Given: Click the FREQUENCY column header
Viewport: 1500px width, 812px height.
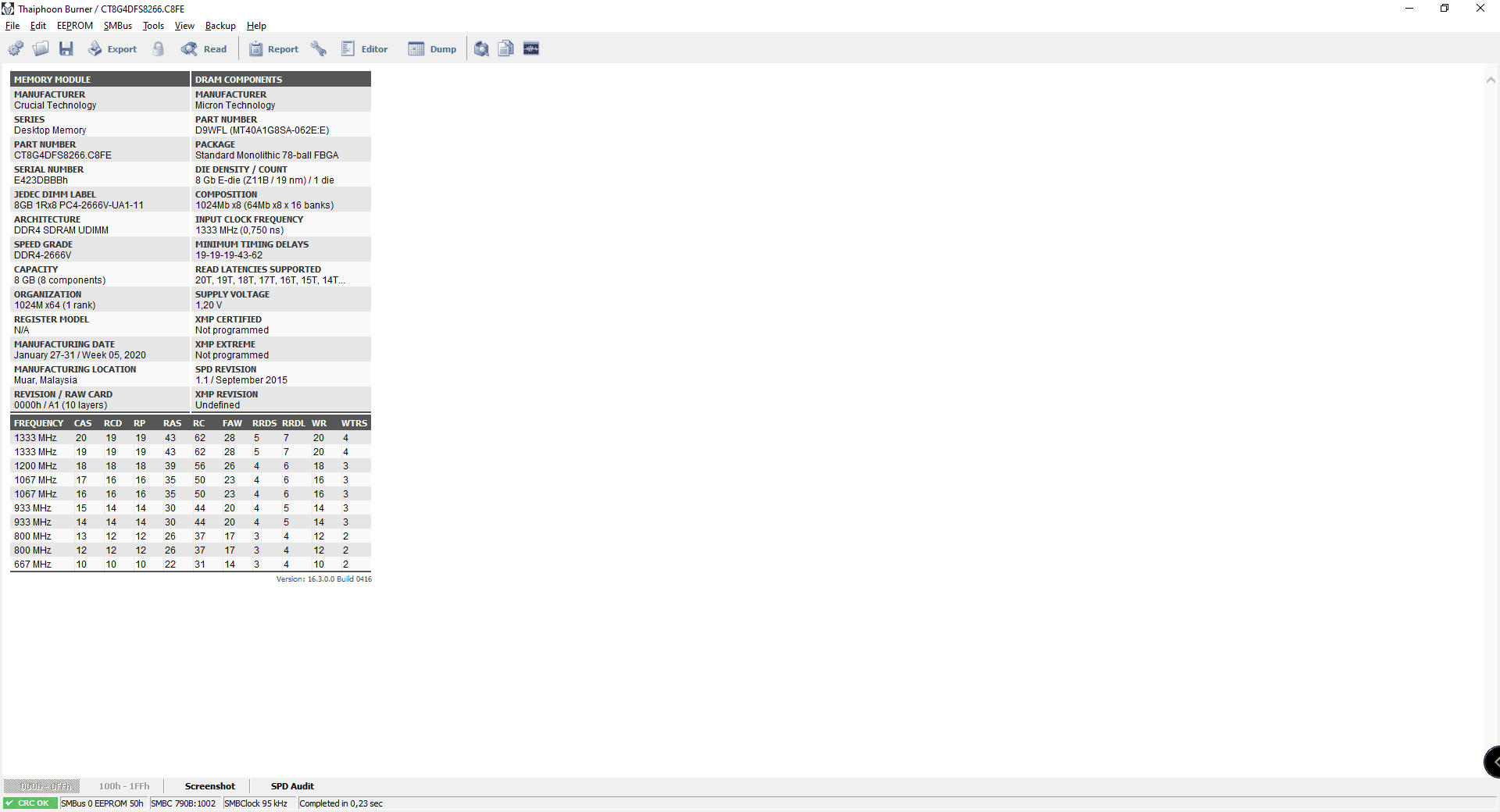Looking at the screenshot, I should (x=39, y=423).
